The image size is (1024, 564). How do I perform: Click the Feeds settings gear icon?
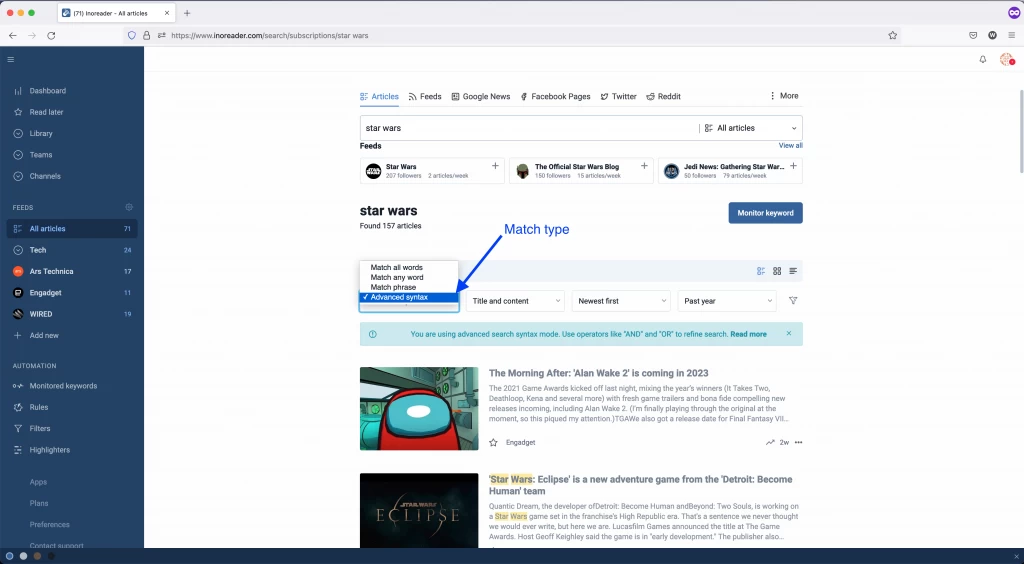click(x=129, y=208)
